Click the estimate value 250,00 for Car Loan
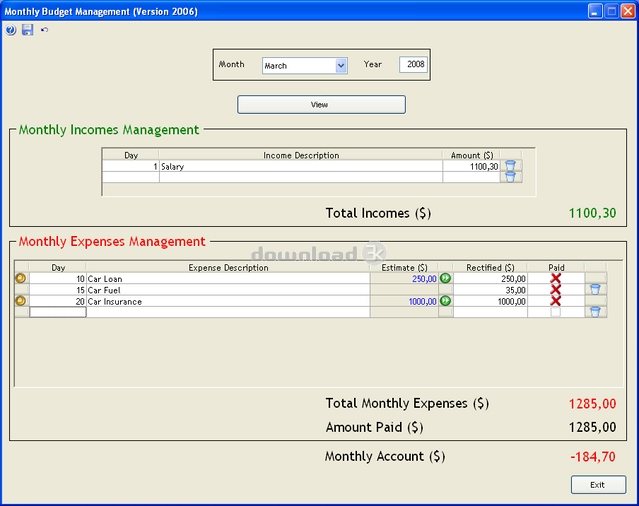 click(x=424, y=279)
